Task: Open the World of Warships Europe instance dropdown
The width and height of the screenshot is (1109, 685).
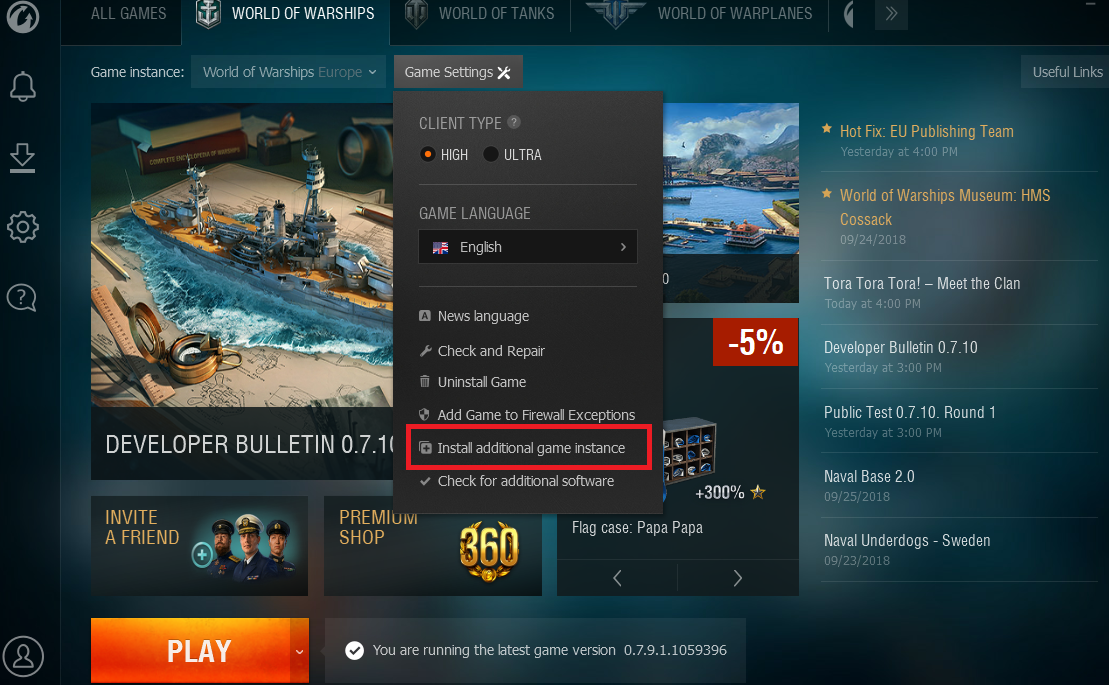Action: click(x=289, y=72)
